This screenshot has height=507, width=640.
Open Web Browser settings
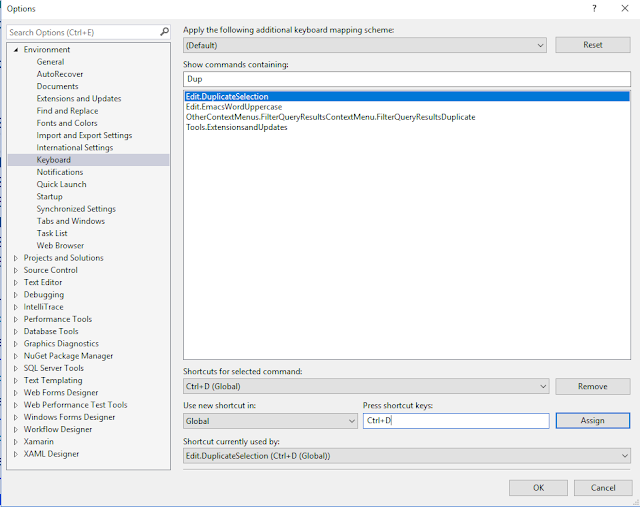click(x=60, y=245)
